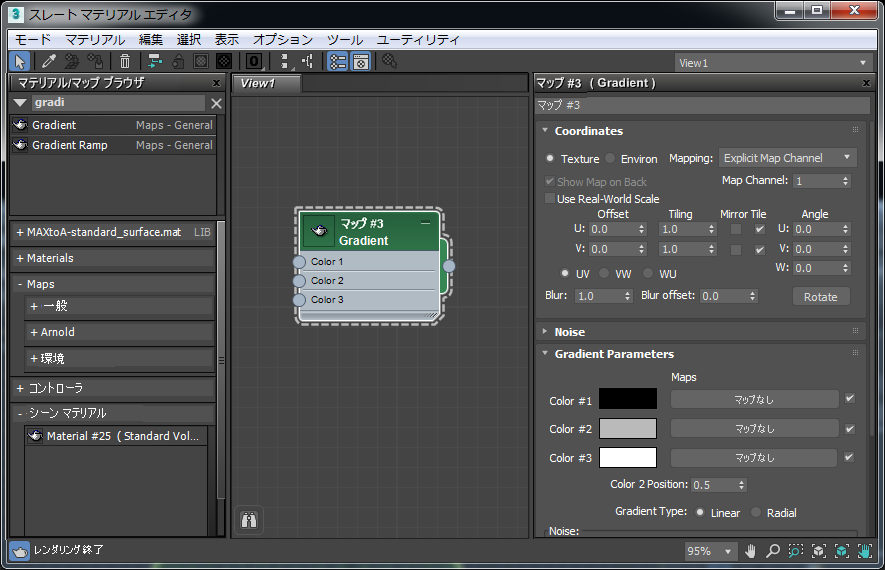Image resolution: width=885 pixels, height=570 pixels.
Task: Click Hide Unused Nodeslots icon
Action: [x=178, y=61]
